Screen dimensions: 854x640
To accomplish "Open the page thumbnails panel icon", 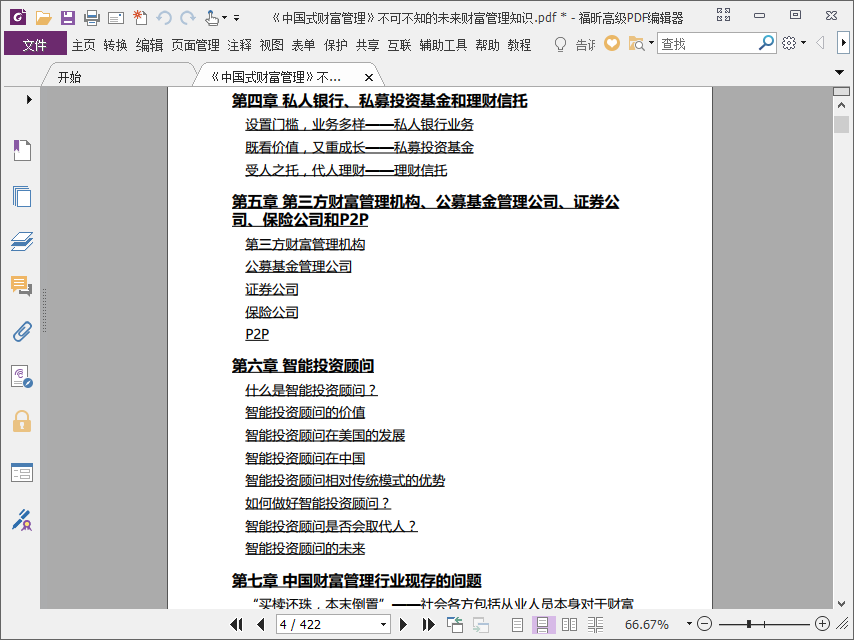I will click(22, 196).
